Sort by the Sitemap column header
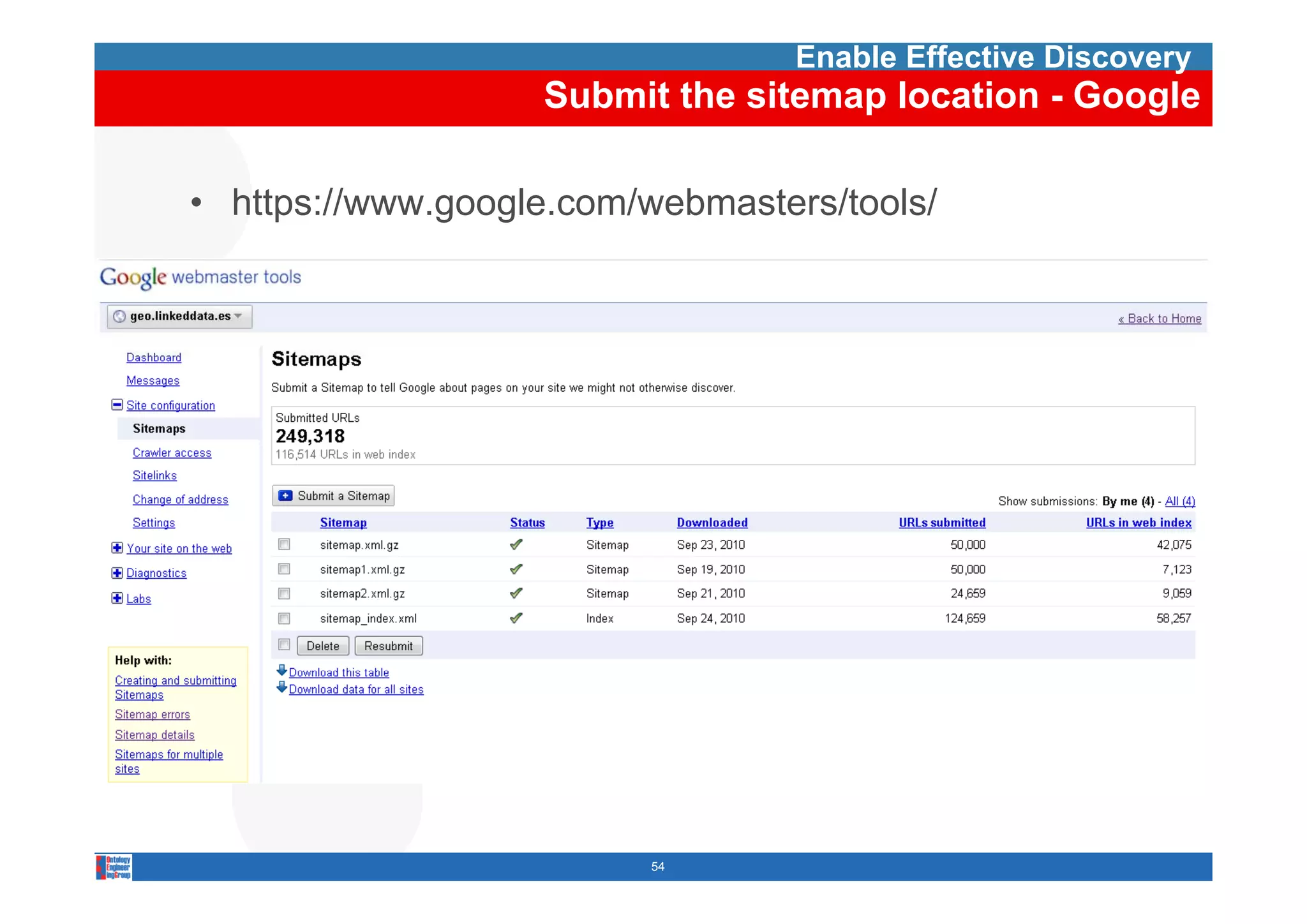The height and width of the screenshot is (924, 1307). pyautogui.click(x=343, y=523)
